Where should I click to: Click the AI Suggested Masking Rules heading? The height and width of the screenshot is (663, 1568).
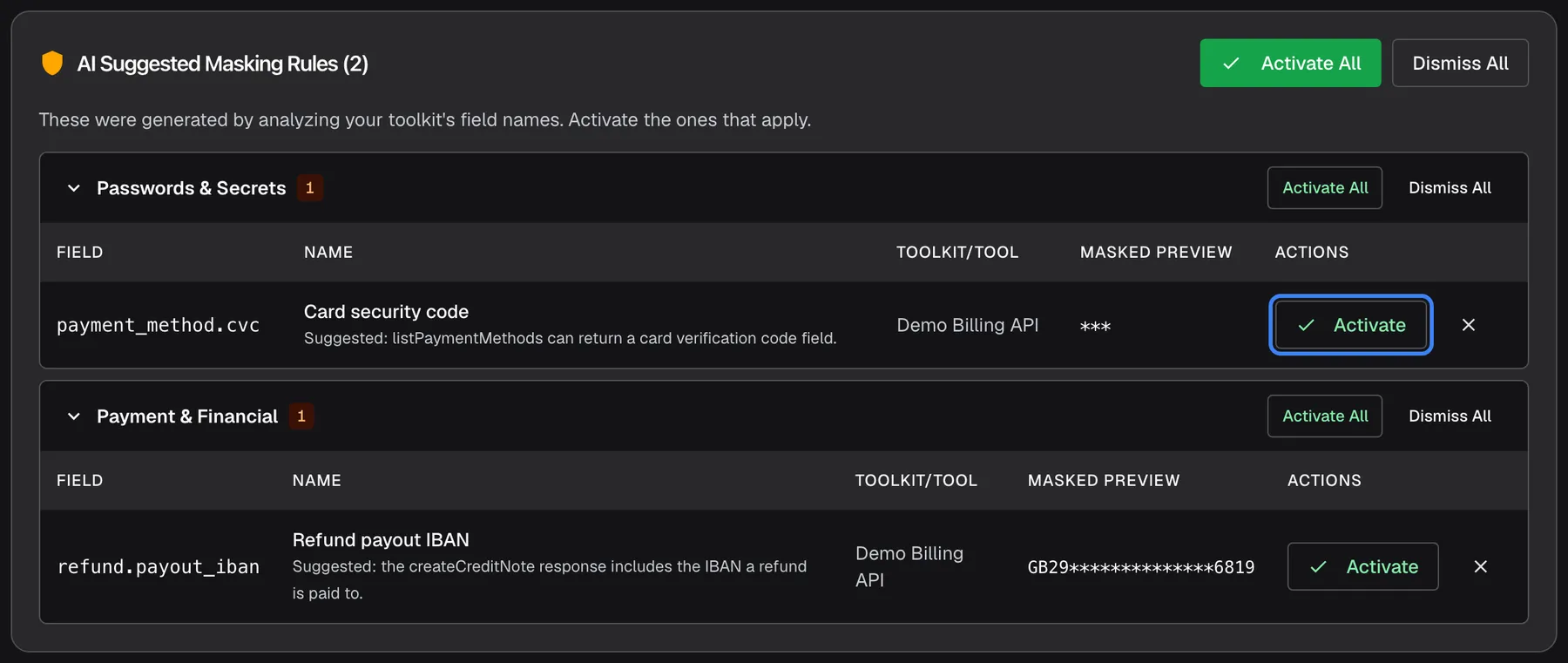point(223,64)
